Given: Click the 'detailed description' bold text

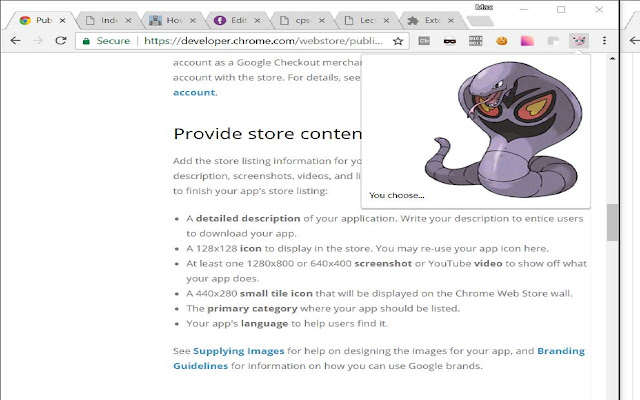Looking at the screenshot, I should pyautogui.click(x=248, y=218).
